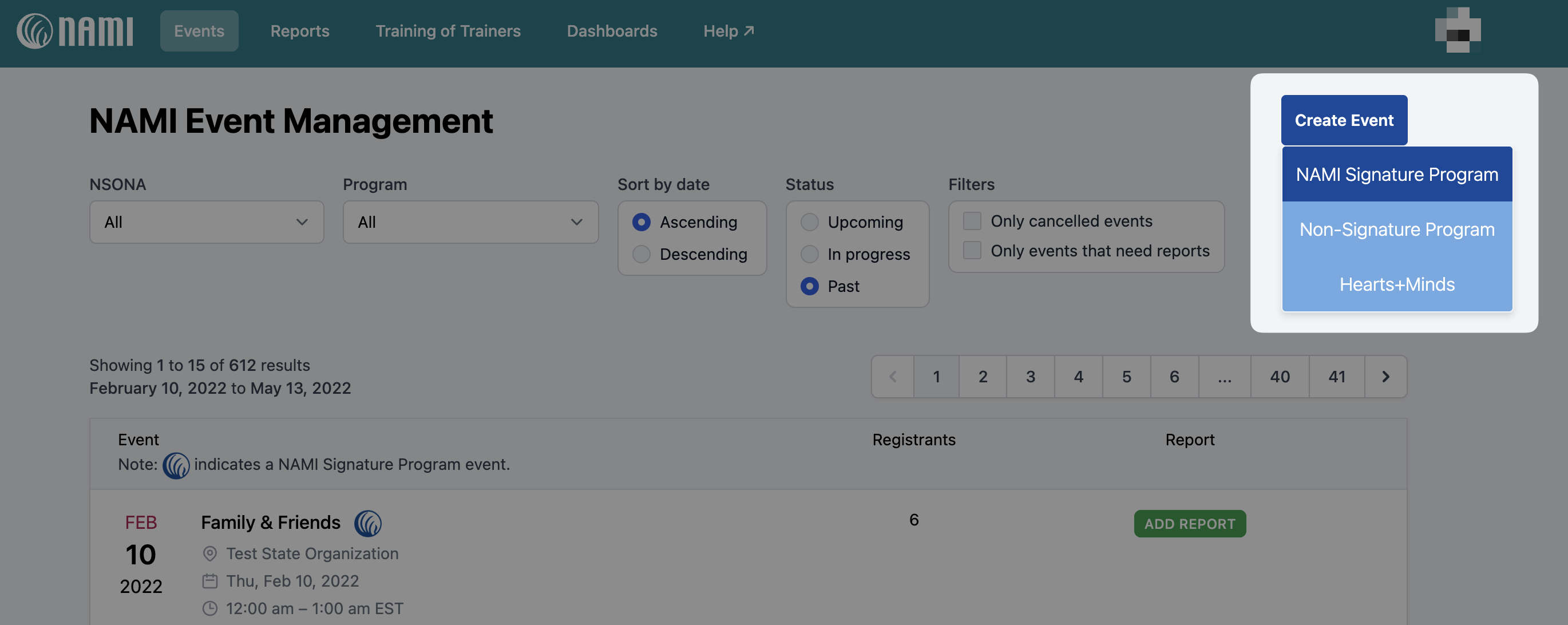Go to results page 5
Screen dimensions: 1568x625
click(x=1126, y=377)
